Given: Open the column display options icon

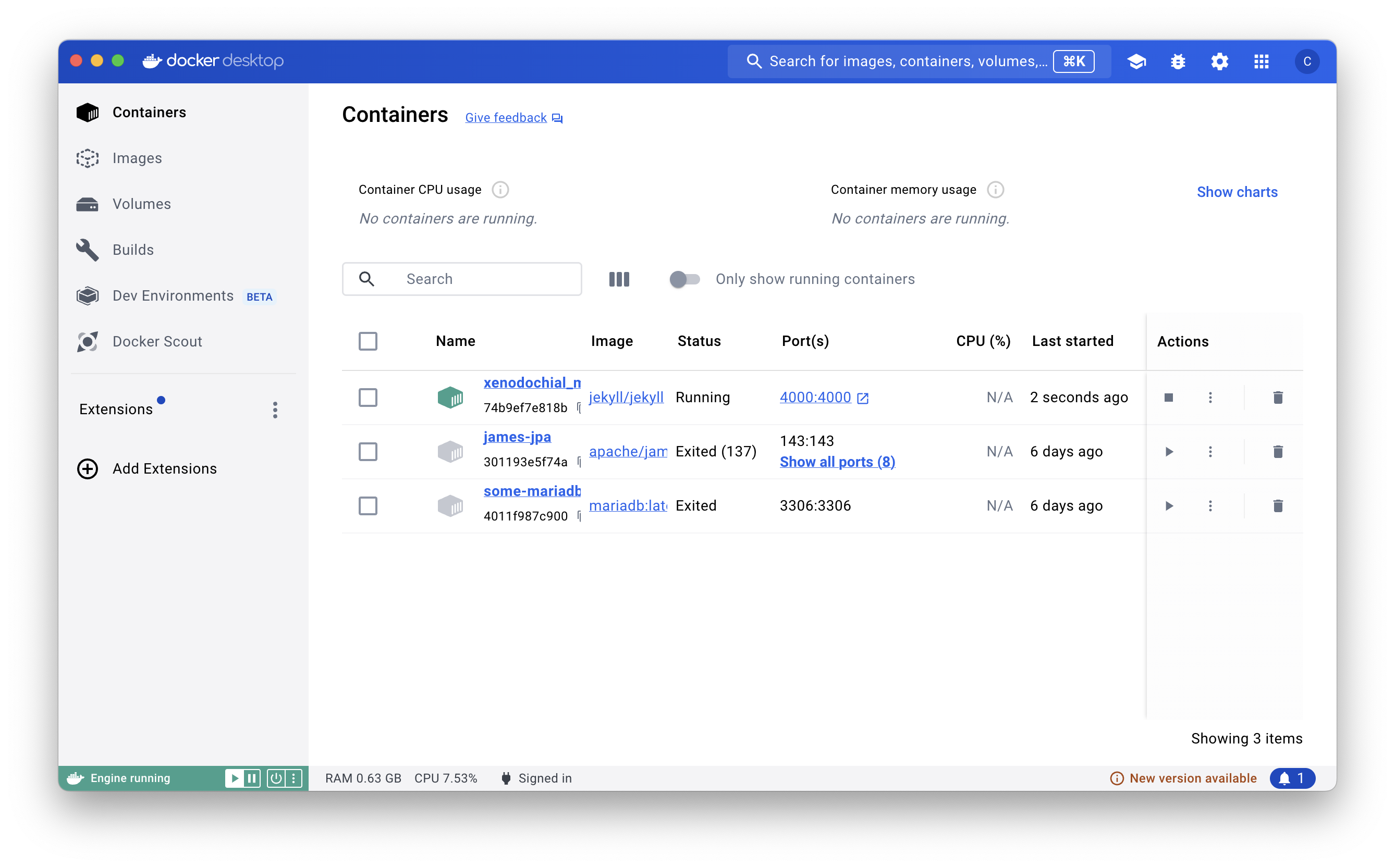Looking at the screenshot, I should coord(619,279).
